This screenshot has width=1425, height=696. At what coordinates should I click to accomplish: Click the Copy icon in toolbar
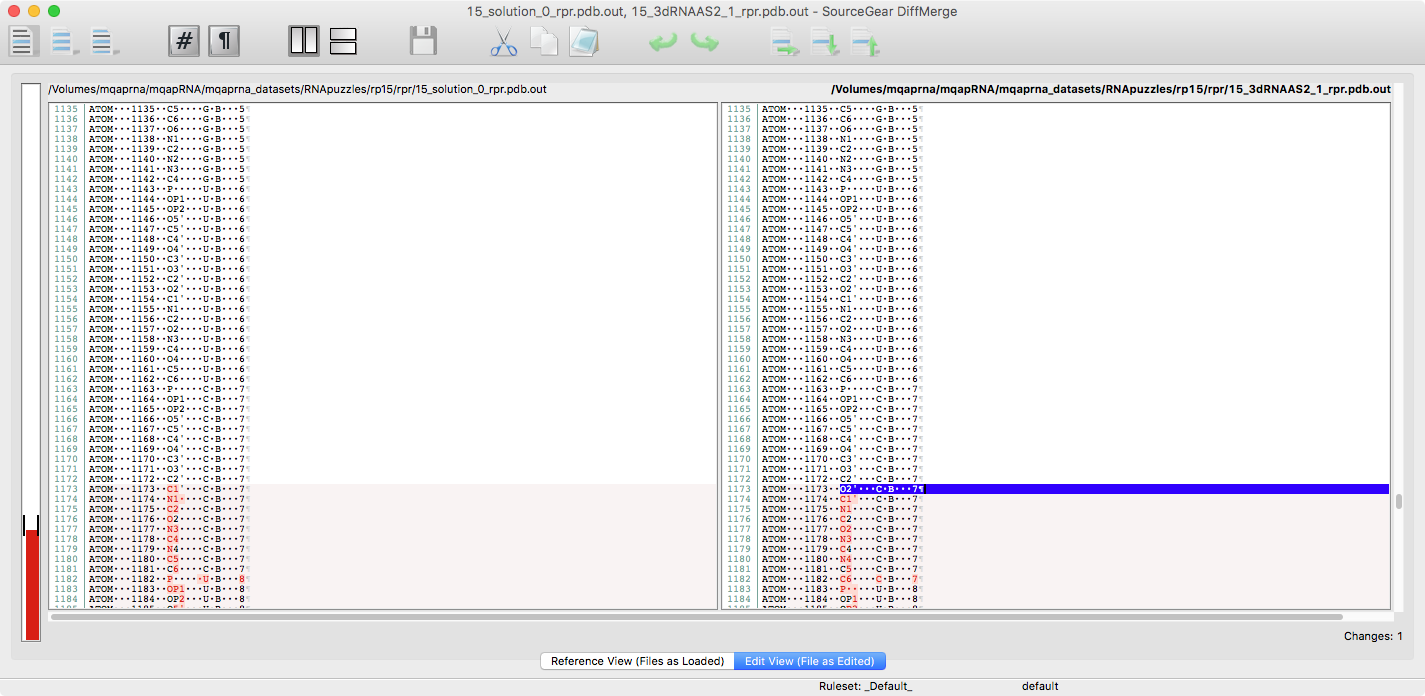pos(543,42)
